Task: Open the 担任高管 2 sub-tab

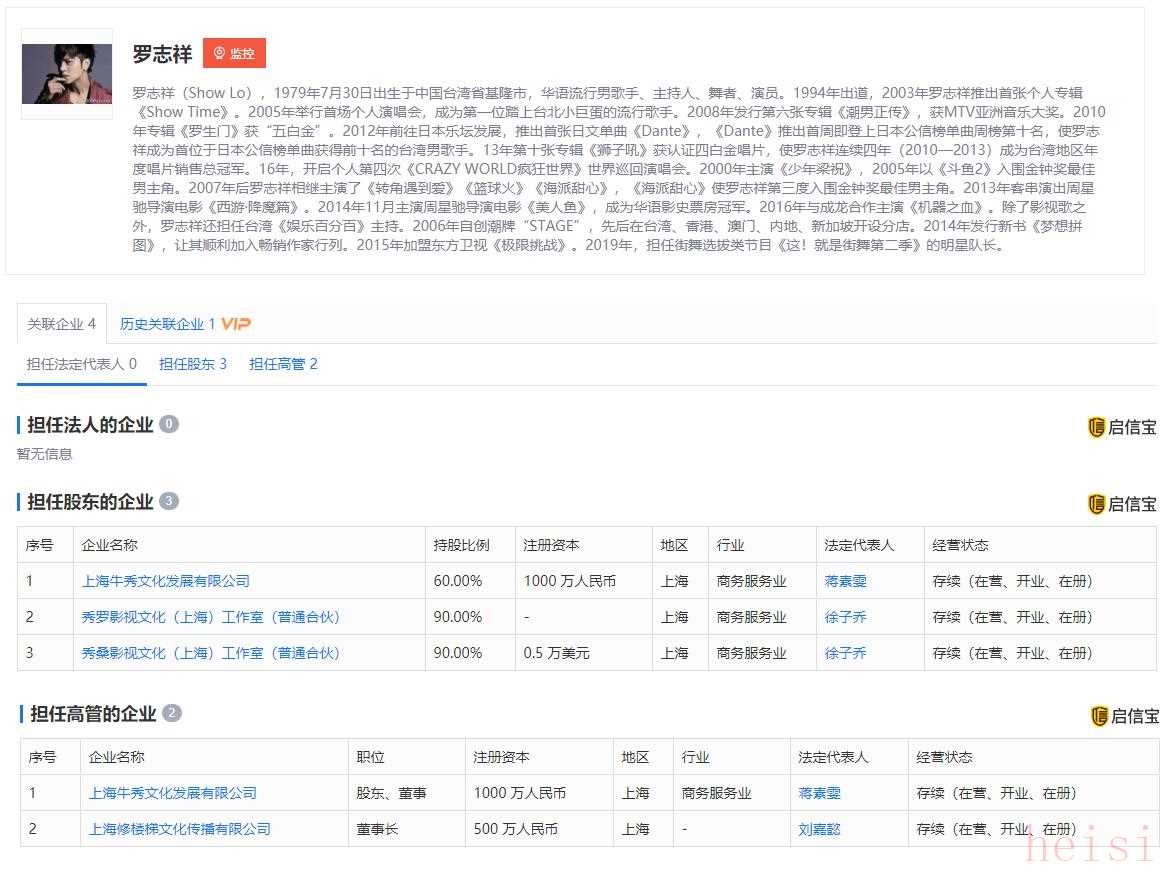Action: tap(283, 364)
